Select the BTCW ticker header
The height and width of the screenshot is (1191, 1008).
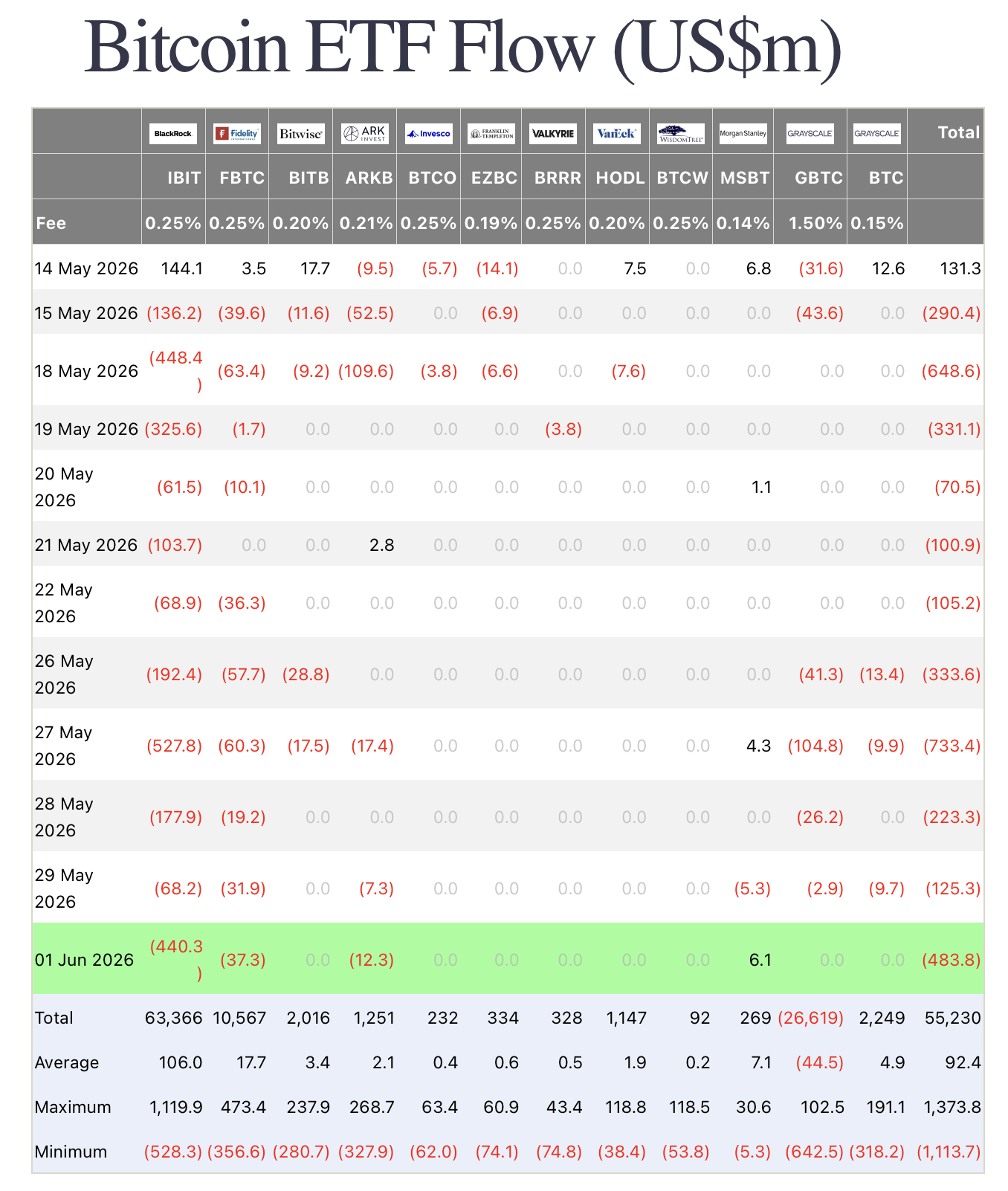click(x=683, y=178)
